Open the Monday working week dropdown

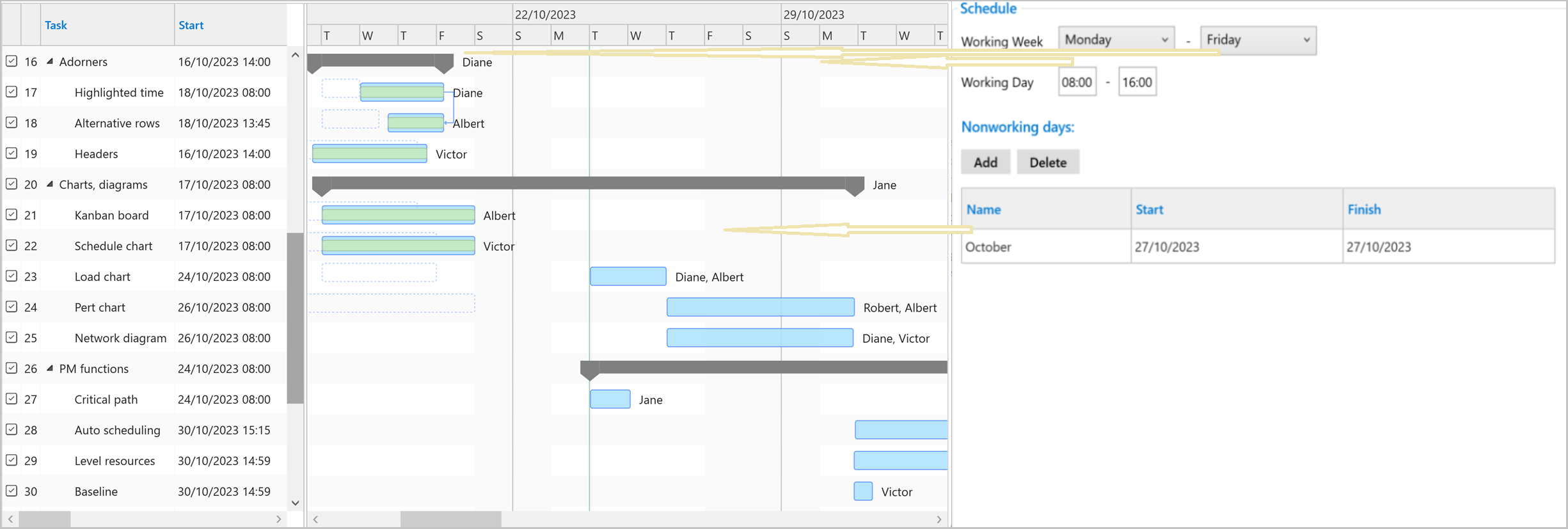[1116, 40]
